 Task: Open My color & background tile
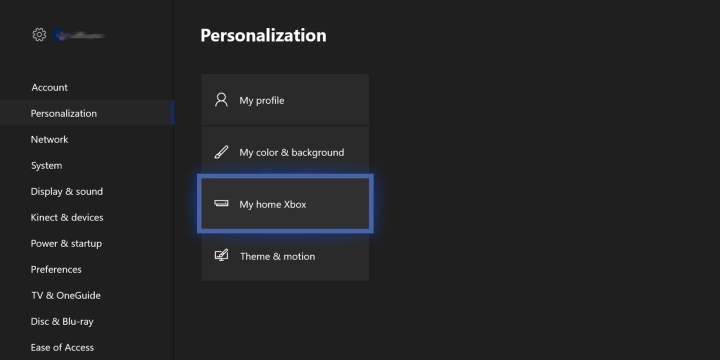pos(285,152)
